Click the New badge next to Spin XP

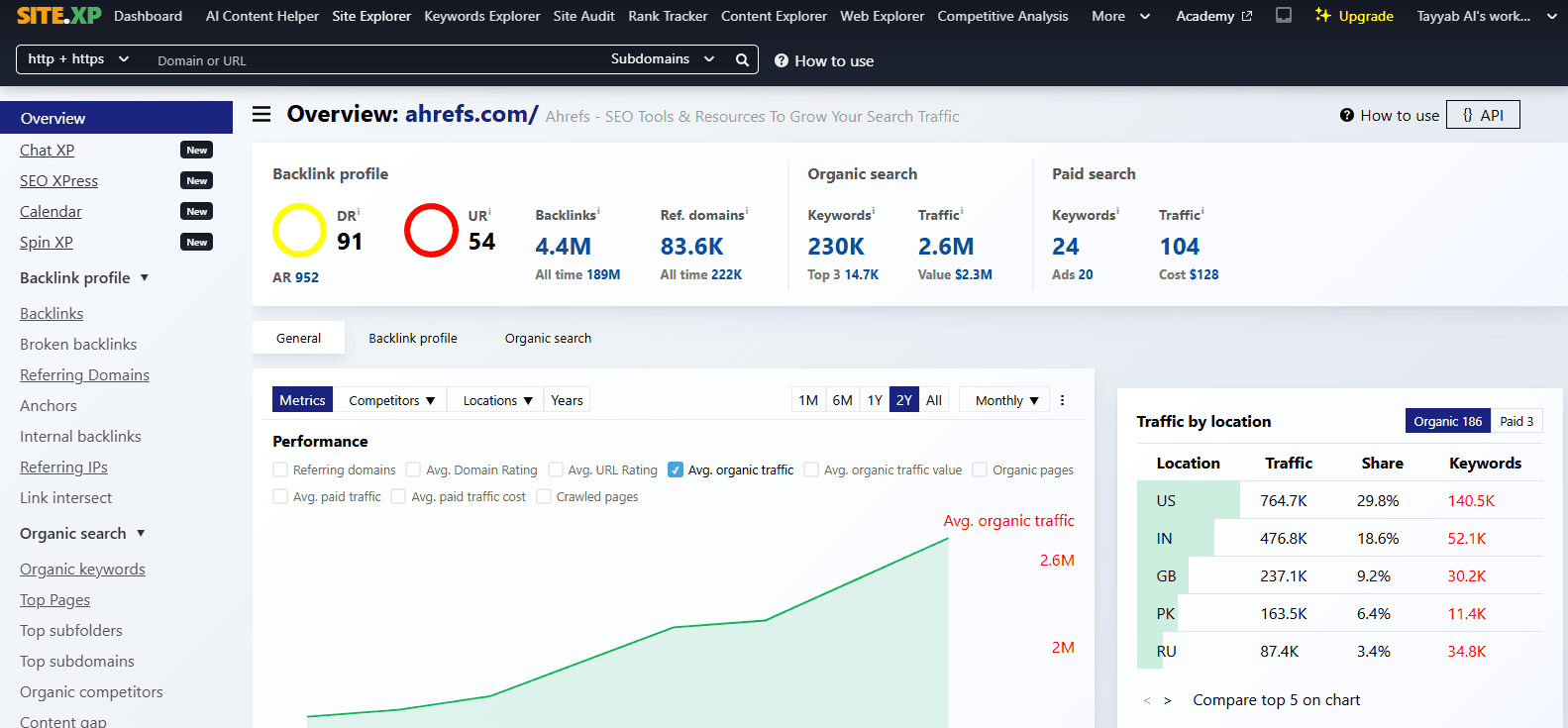[x=197, y=242]
